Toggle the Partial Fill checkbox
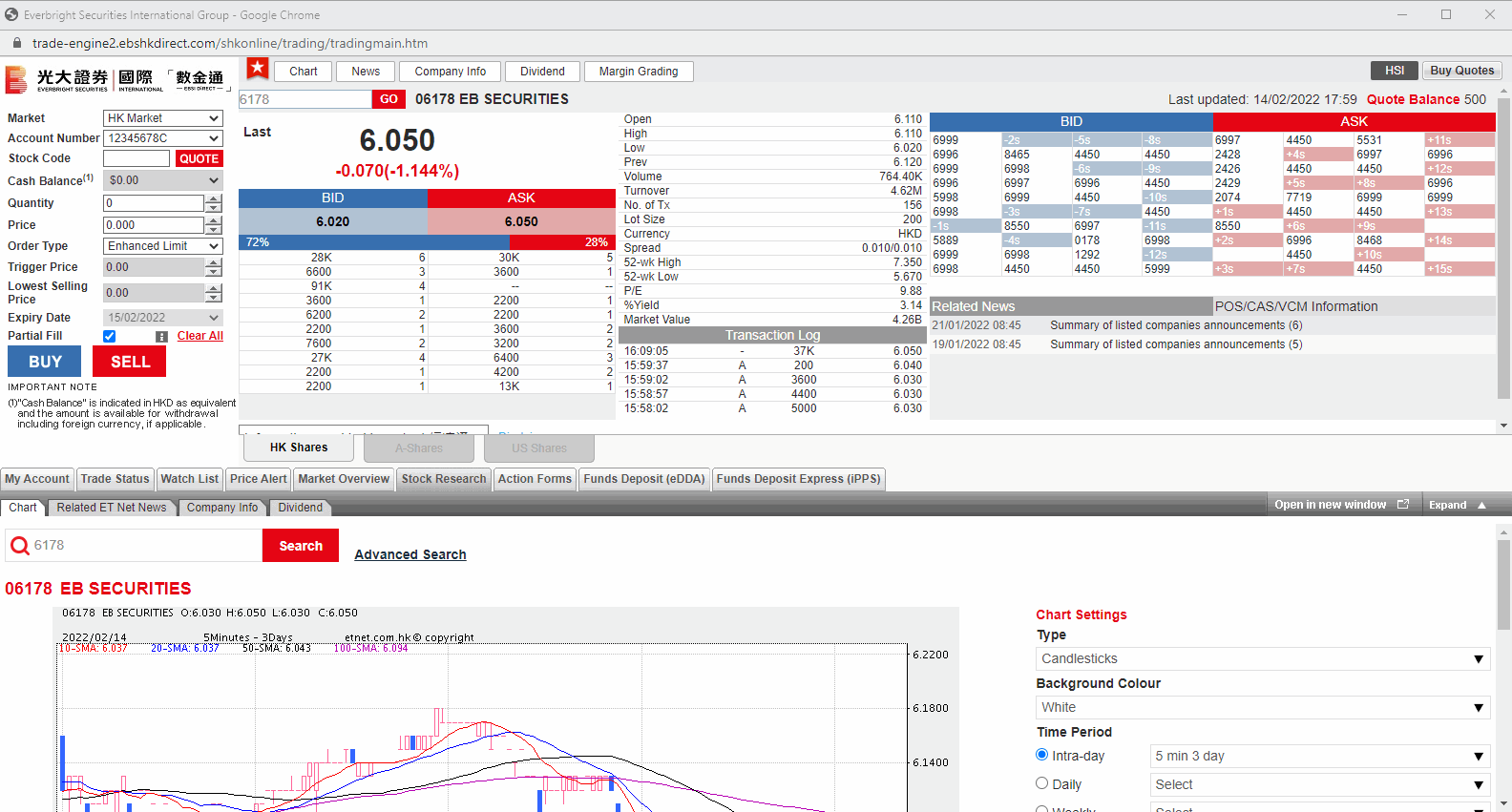The image size is (1512, 812). click(110, 336)
